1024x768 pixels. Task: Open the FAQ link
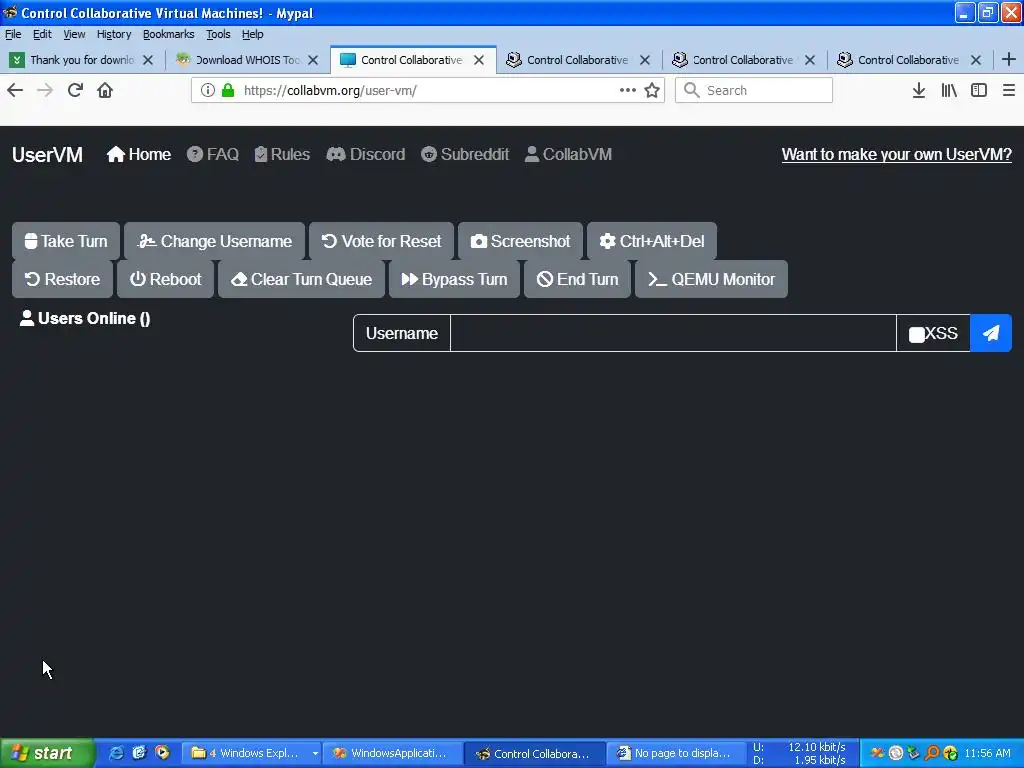213,154
